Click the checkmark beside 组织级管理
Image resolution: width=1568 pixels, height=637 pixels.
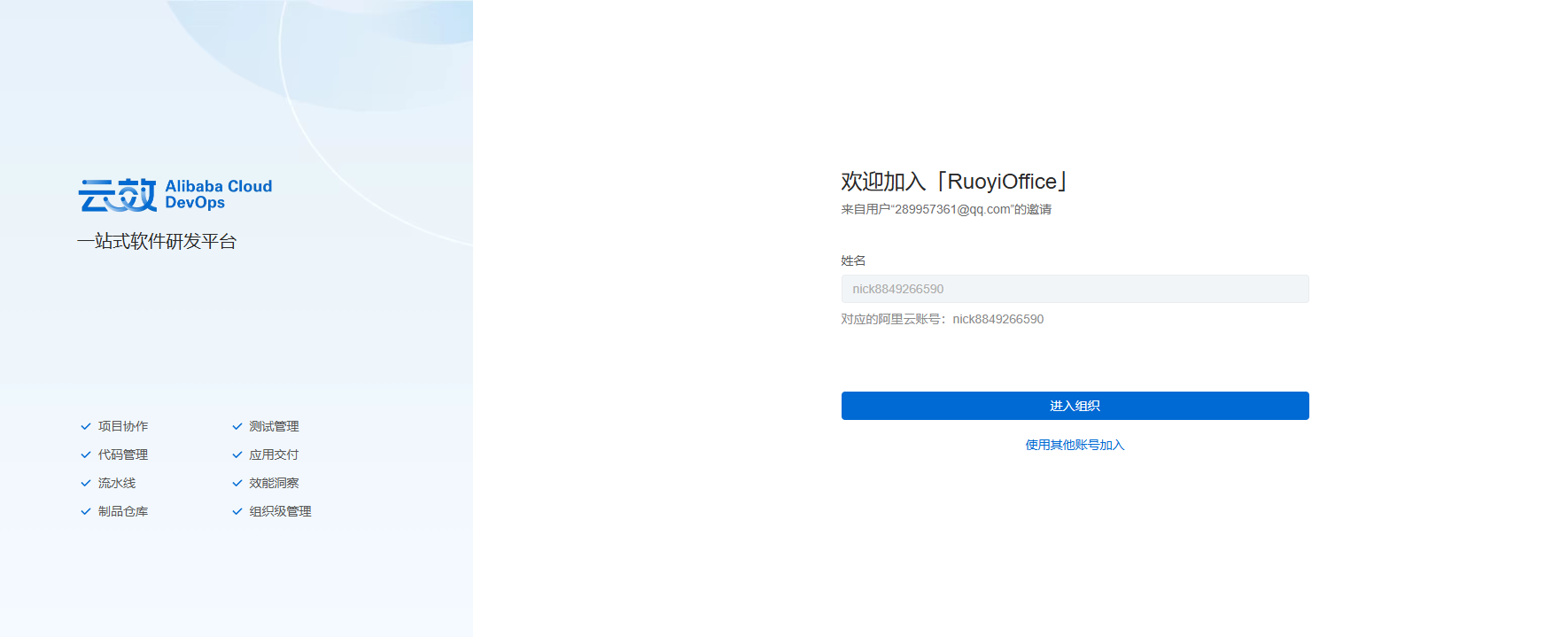pos(237,511)
